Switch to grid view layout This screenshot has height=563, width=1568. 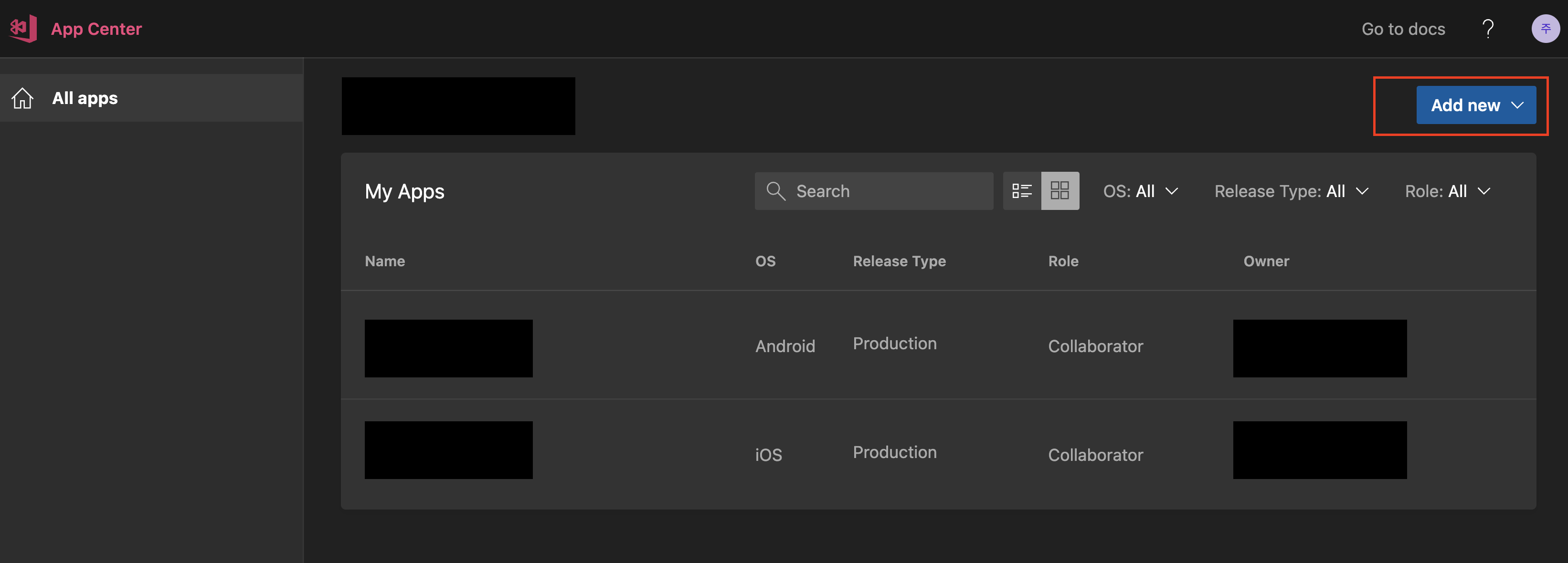click(x=1060, y=191)
